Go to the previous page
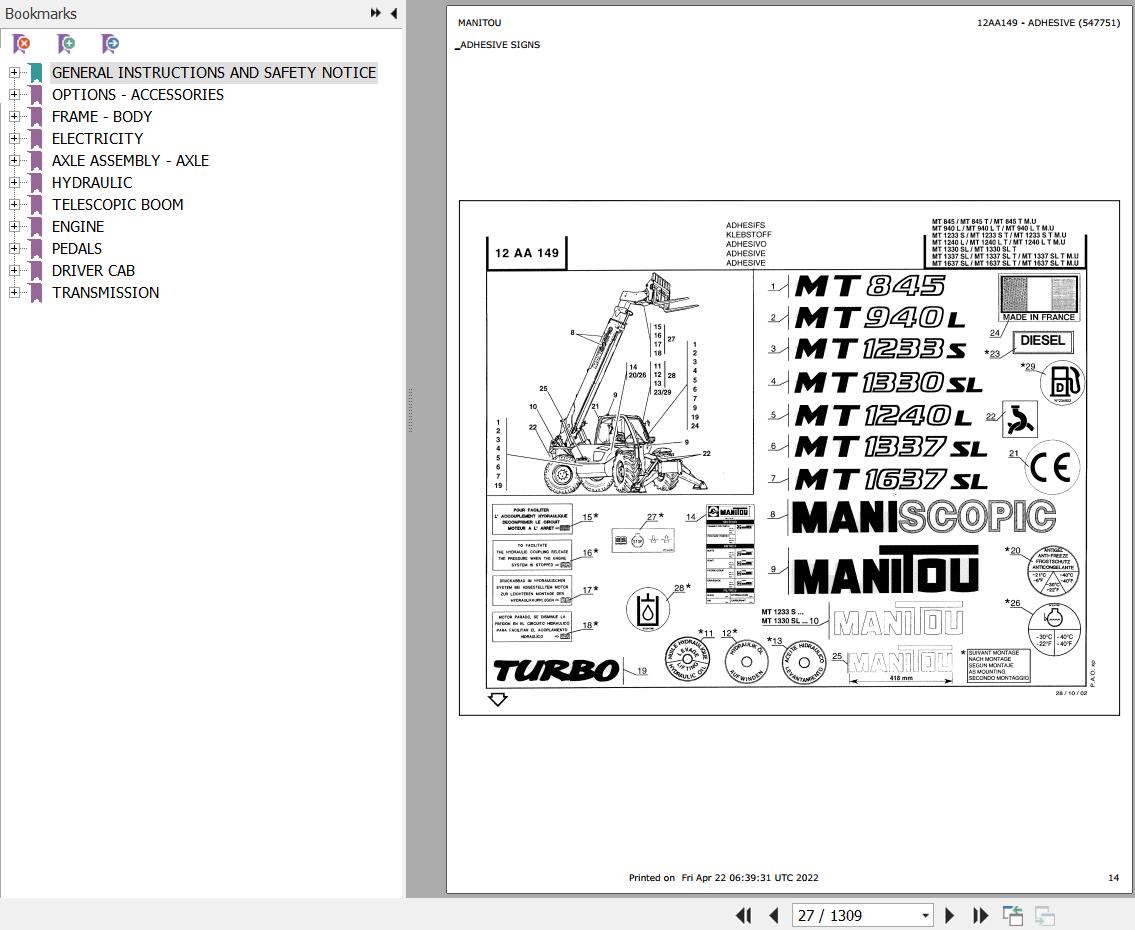This screenshot has width=1135, height=930. pos(774,915)
